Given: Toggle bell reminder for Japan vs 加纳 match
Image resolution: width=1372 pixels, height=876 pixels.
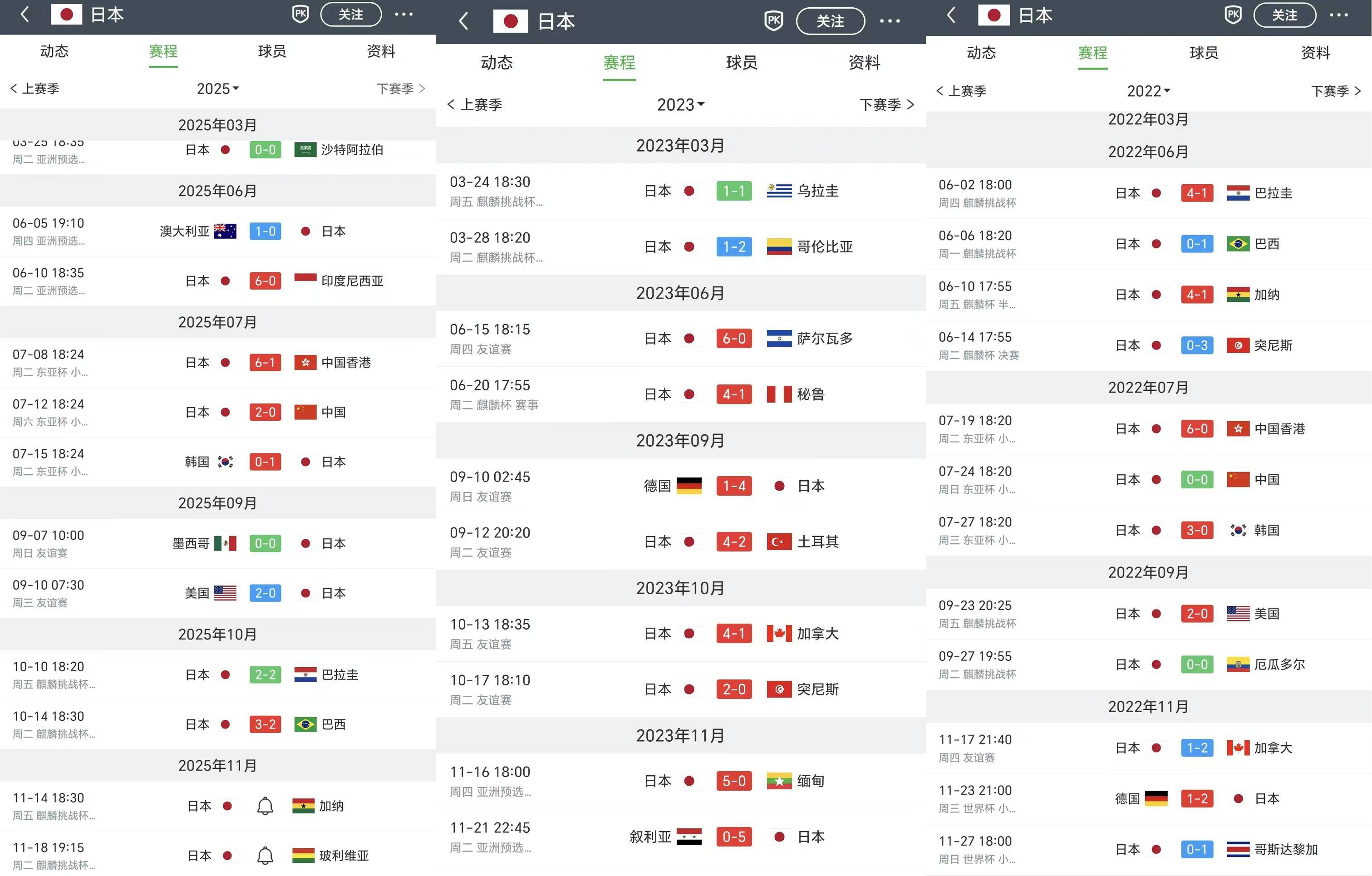Looking at the screenshot, I should coord(265,806).
